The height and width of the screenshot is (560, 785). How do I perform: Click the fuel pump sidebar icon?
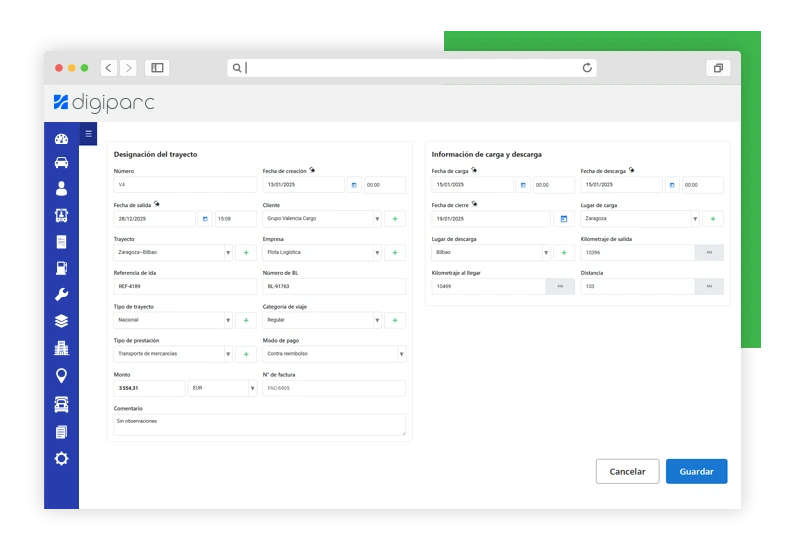[61, 267]
